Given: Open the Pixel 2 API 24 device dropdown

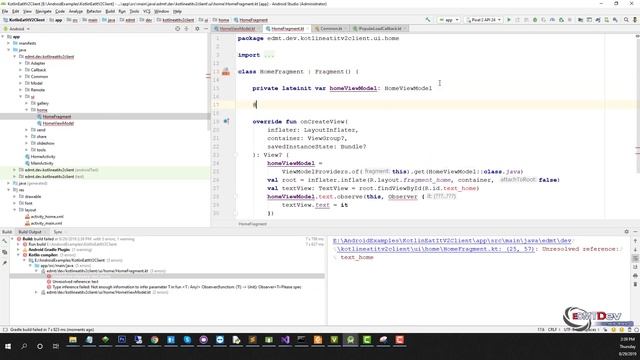Looking at the screenshot, I should point(483,20).
